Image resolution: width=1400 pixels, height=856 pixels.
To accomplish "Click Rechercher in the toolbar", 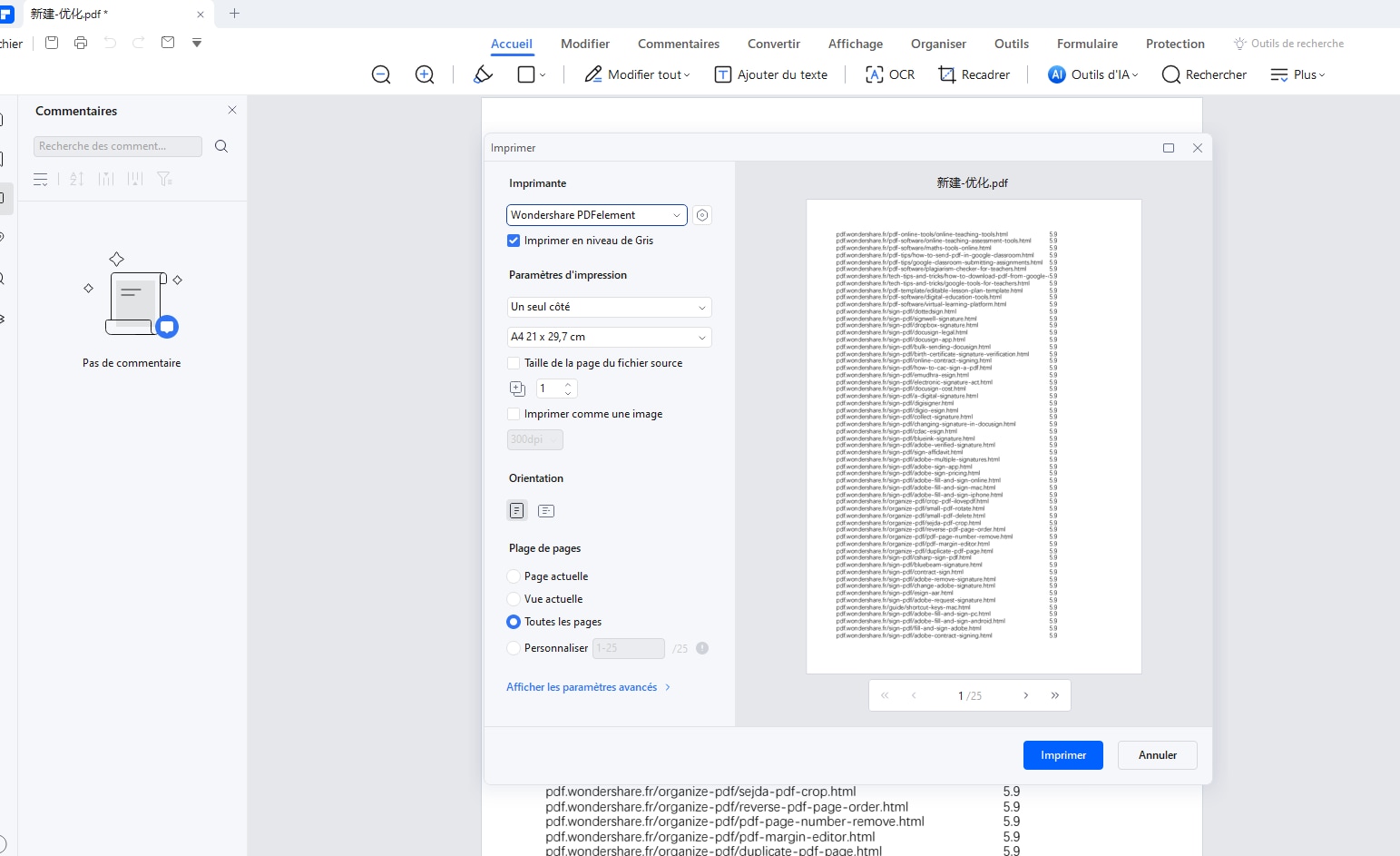I will tap(1204, 74).
